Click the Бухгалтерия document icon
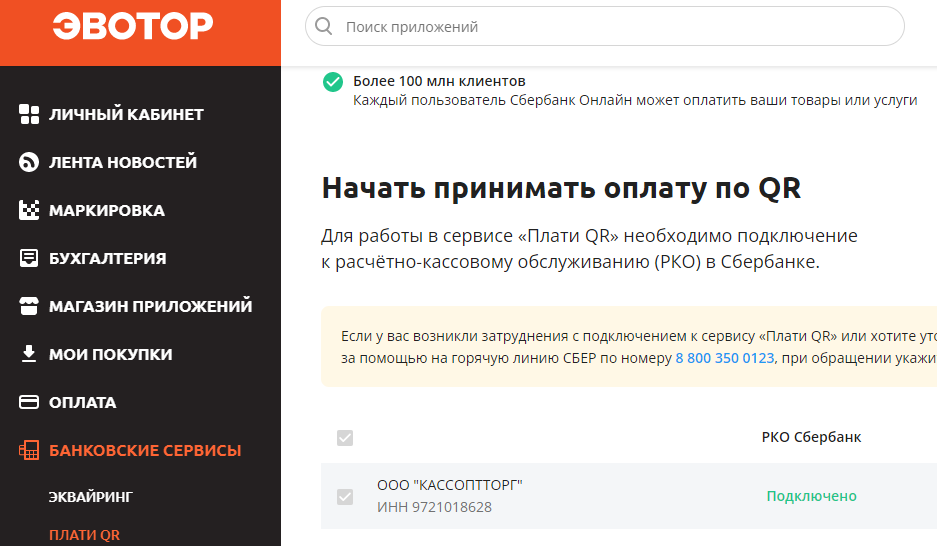 pos(29,258)
